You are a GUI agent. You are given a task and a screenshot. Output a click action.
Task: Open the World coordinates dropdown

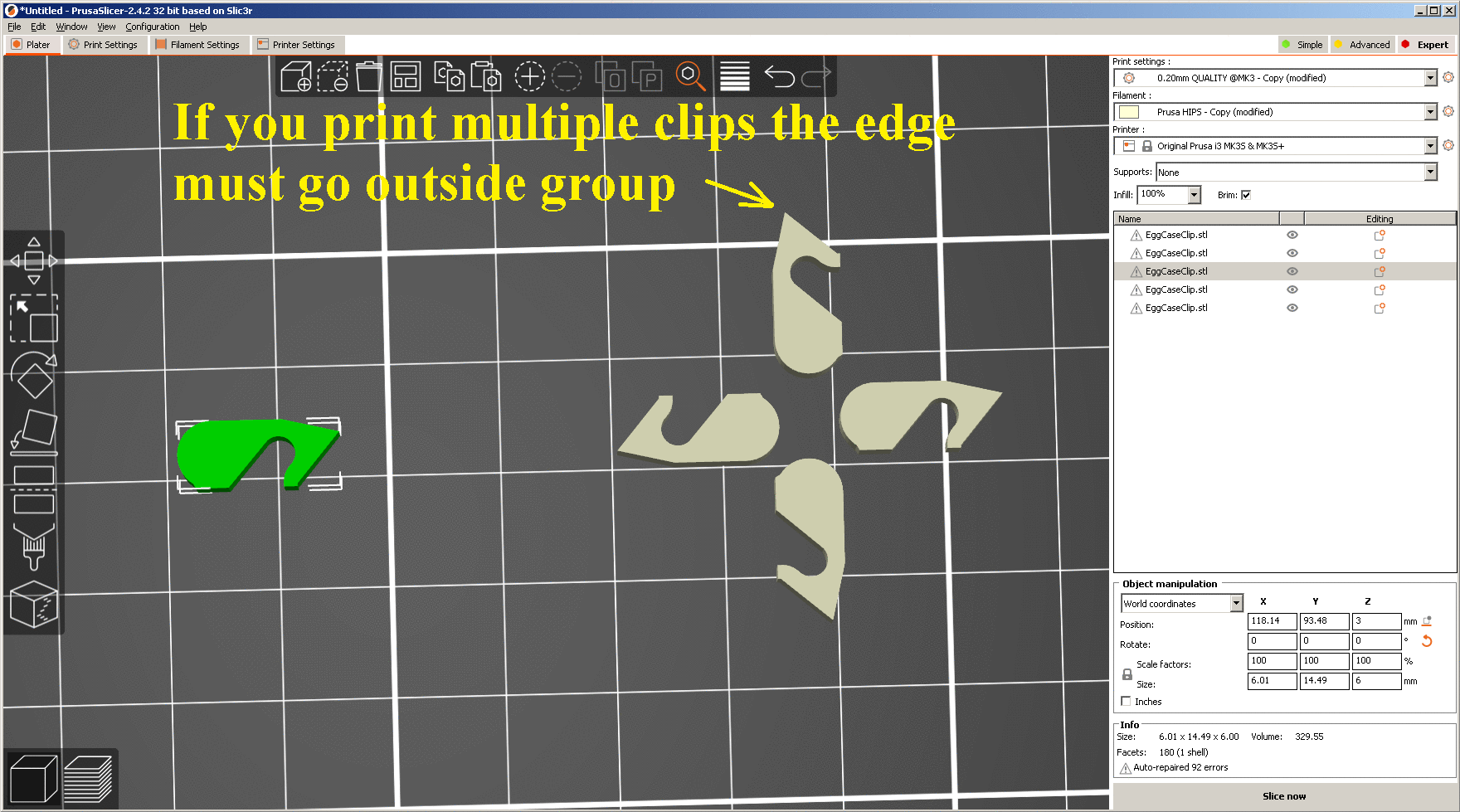1236,604
